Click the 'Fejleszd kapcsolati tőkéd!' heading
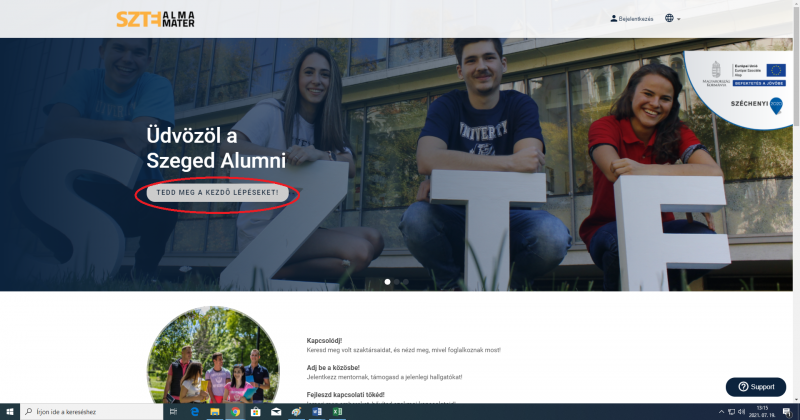Image resolution: width=800 pixels, height=420 pixels. click(x=345, y=394)
